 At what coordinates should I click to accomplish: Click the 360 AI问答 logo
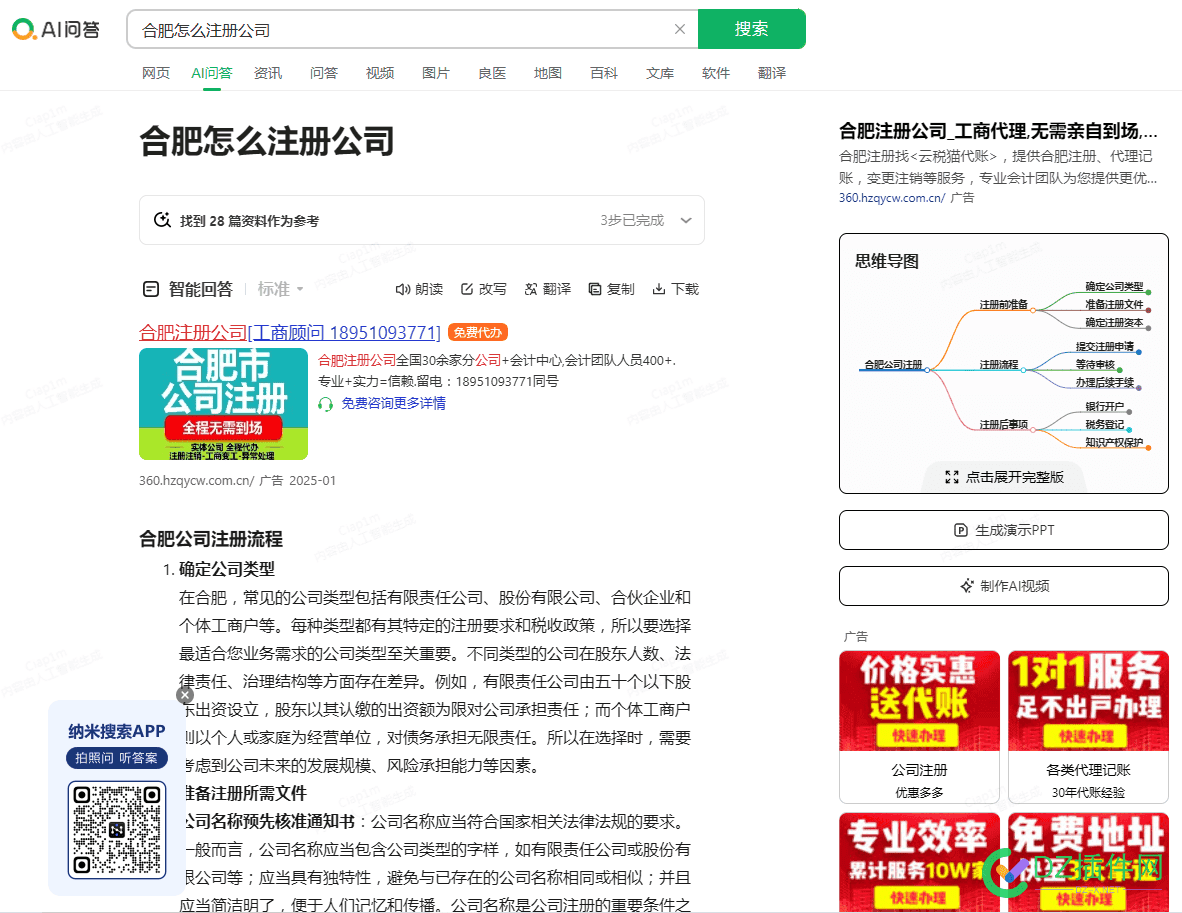point(56,29)
